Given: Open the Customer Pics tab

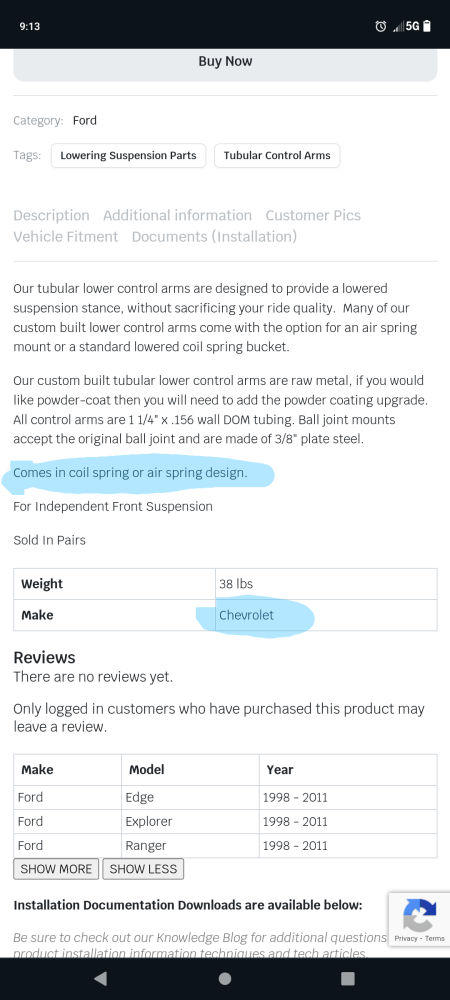Looking at the screenshot, I should [313, 215].
